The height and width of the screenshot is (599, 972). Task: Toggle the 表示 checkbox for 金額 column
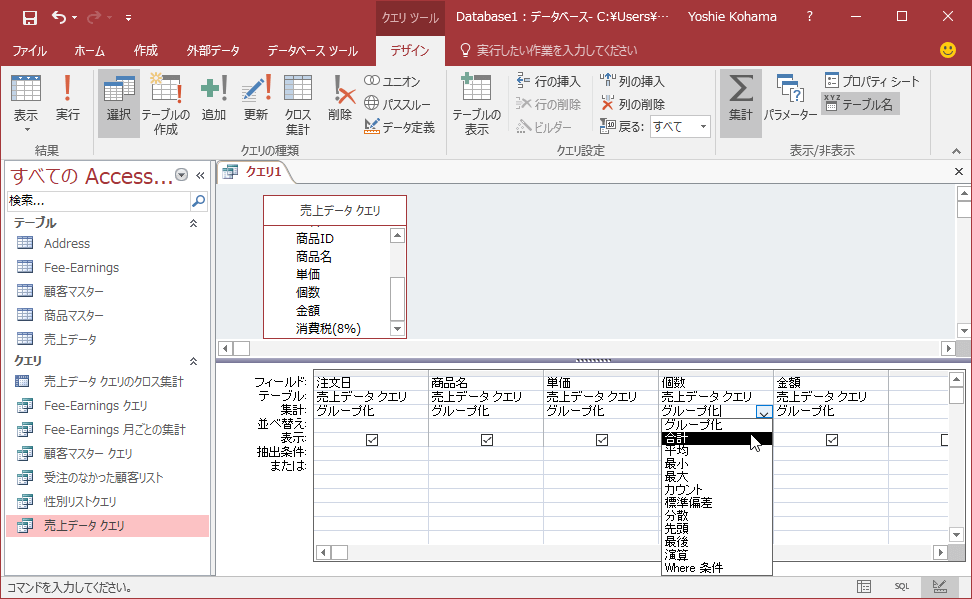pyautogui.click(x=832, y=440)
